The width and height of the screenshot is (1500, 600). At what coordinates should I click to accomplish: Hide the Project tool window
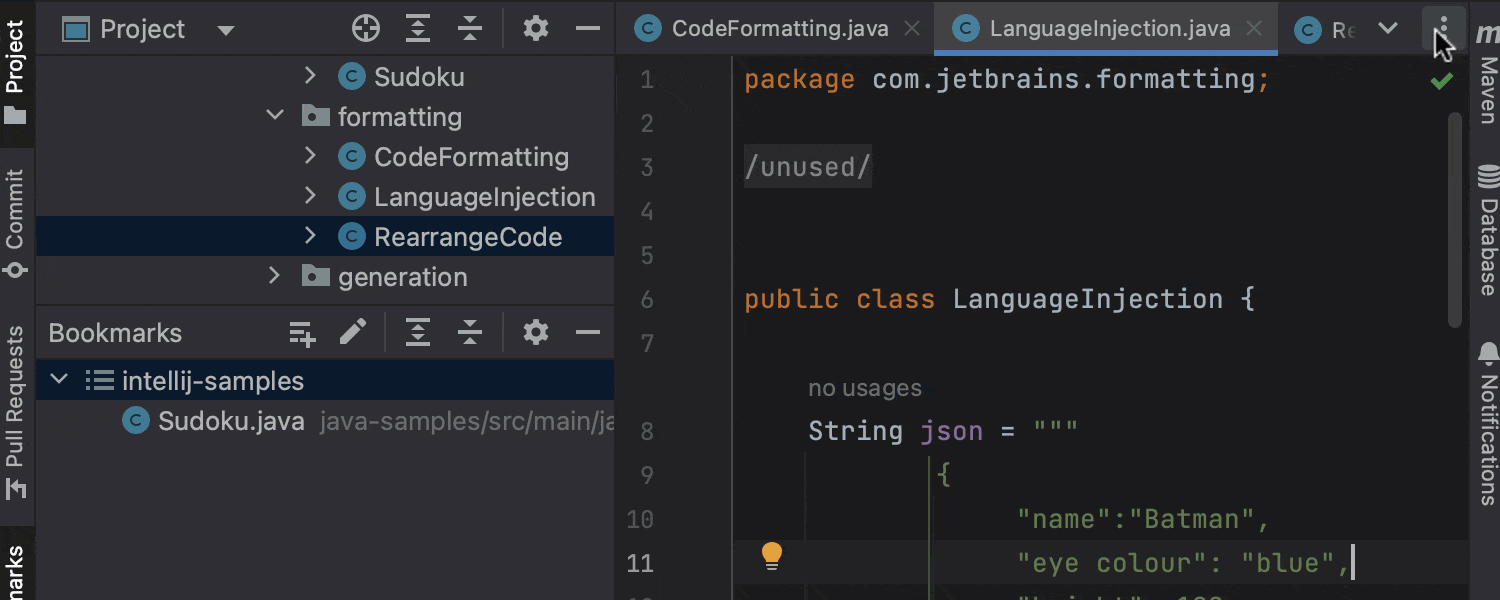click(588, 28)
